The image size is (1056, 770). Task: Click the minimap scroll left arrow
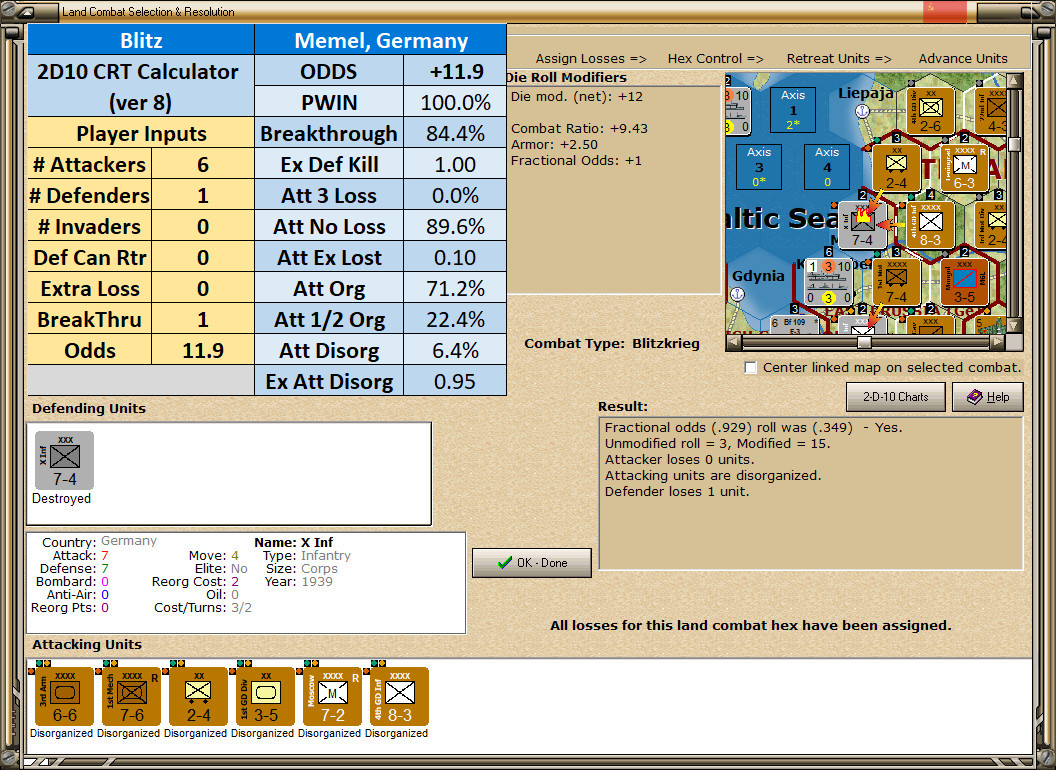(x=734, y=342)
